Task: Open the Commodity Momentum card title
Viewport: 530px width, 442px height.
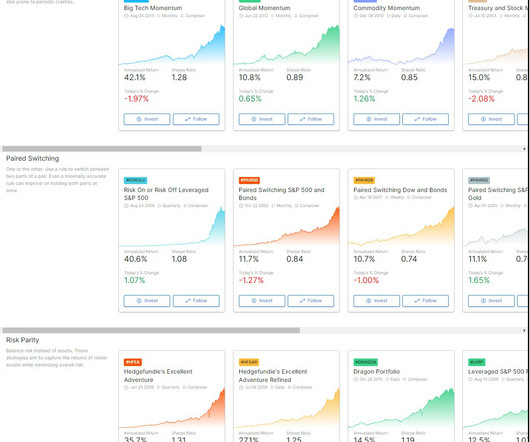Action: pos(387,8)
